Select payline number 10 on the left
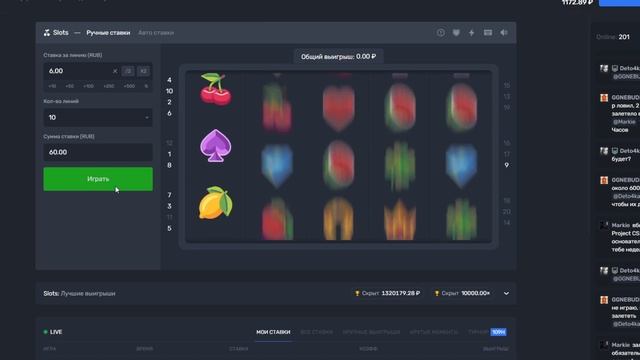 point(169,91)
